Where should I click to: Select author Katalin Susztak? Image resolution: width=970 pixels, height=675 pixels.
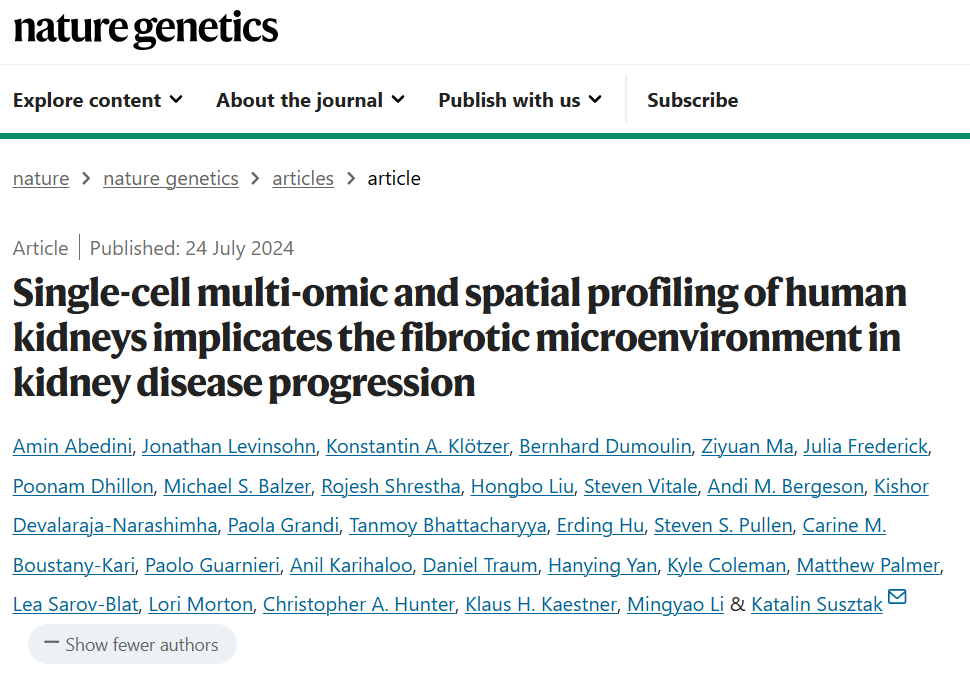click(x=817, y=604)
